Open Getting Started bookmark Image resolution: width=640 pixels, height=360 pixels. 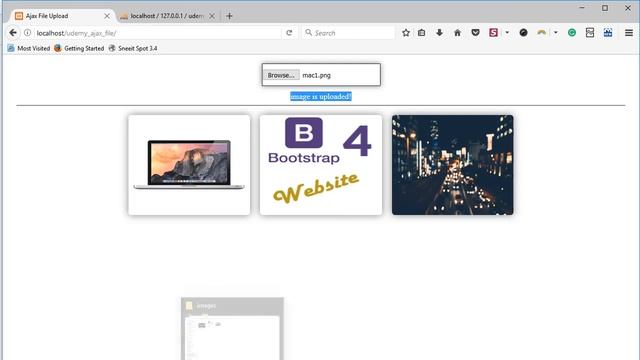(x=79, y=48)
